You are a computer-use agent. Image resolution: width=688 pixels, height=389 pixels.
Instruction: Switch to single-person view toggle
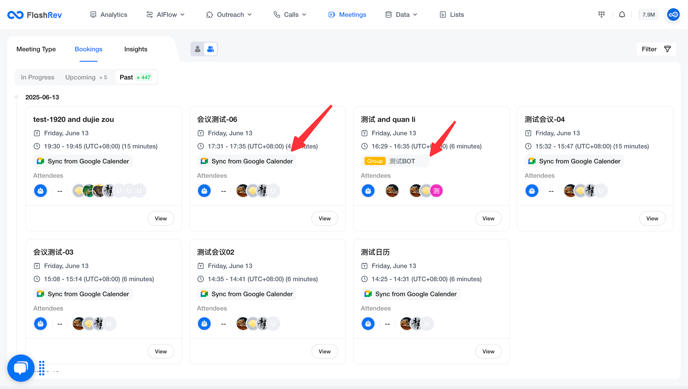click(x=197, y=49)
